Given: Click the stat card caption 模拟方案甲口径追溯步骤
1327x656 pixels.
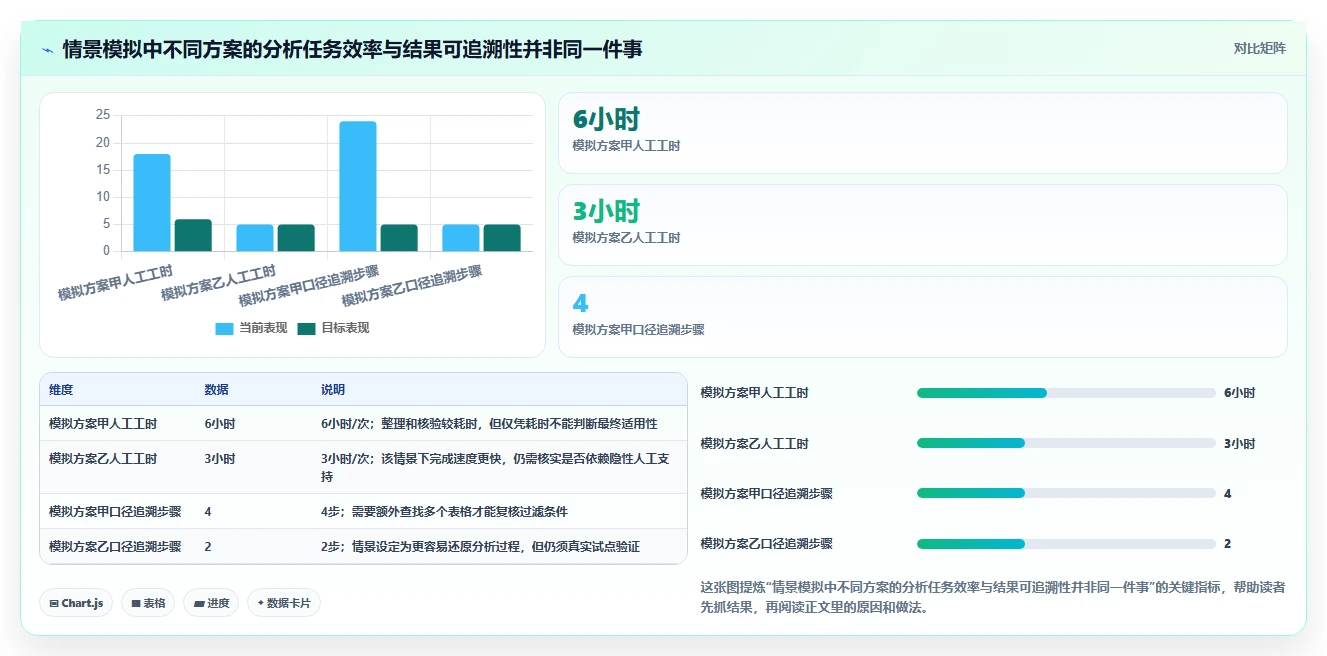Looking at the screenshot, I should coord(638,329).
